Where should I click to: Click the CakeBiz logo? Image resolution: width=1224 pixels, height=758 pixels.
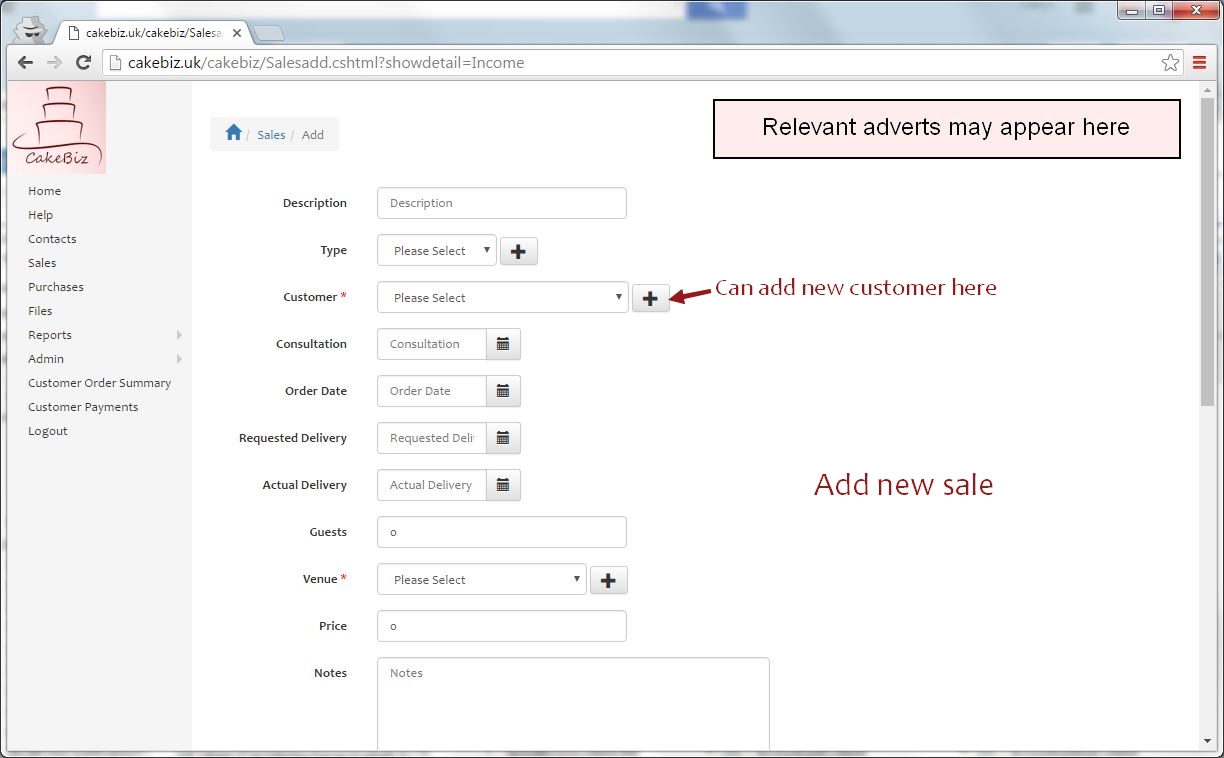pos(58,128)
